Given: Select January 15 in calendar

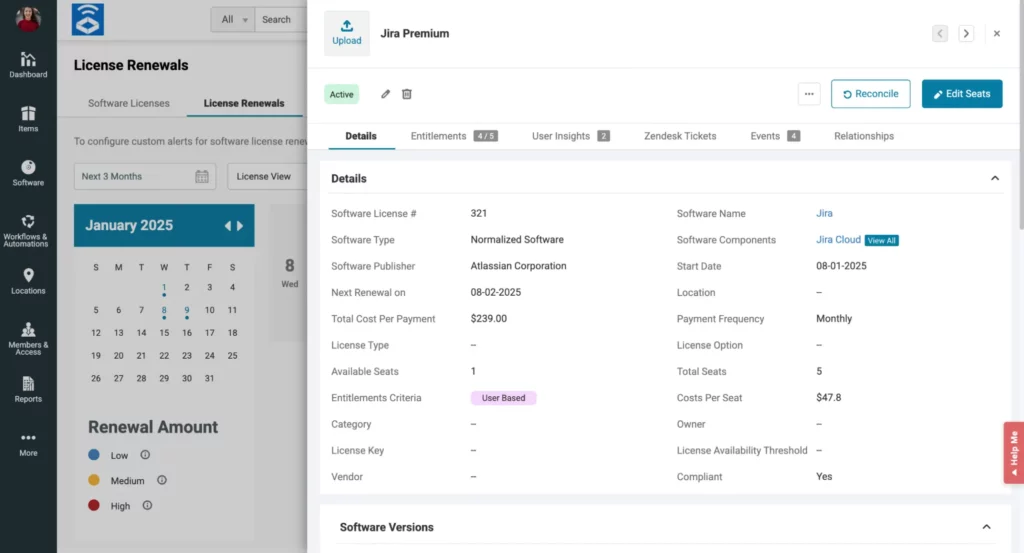Looking at the screenshot, I should pos(164,333).
